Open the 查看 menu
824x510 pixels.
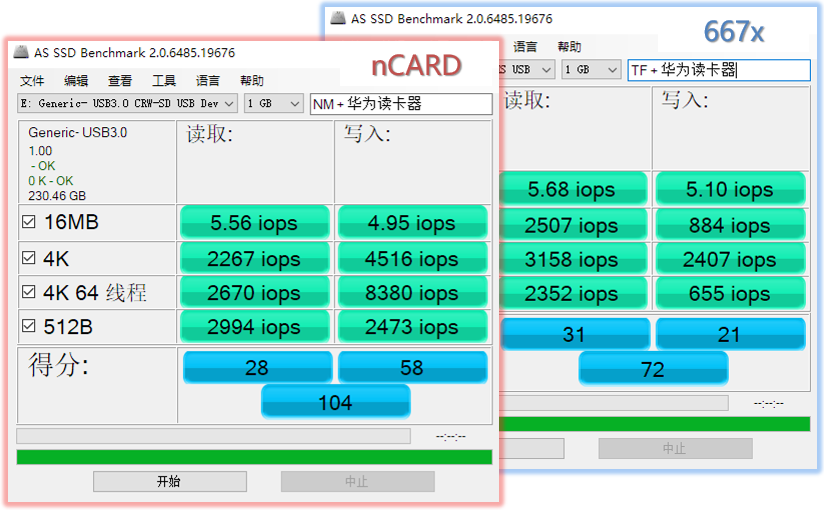coord(120,81)
